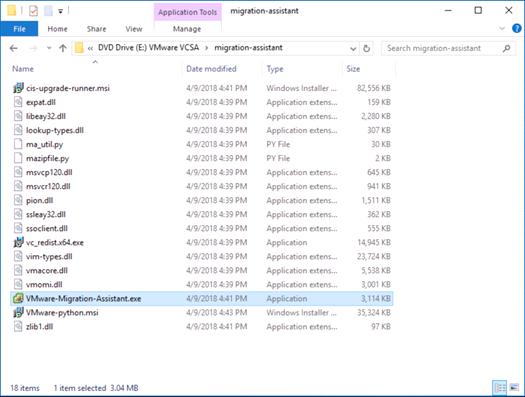Click the 35,324 KB size cell
This screenshot has width=525, height=397.
pyautogui.click(x=374, y=313)
